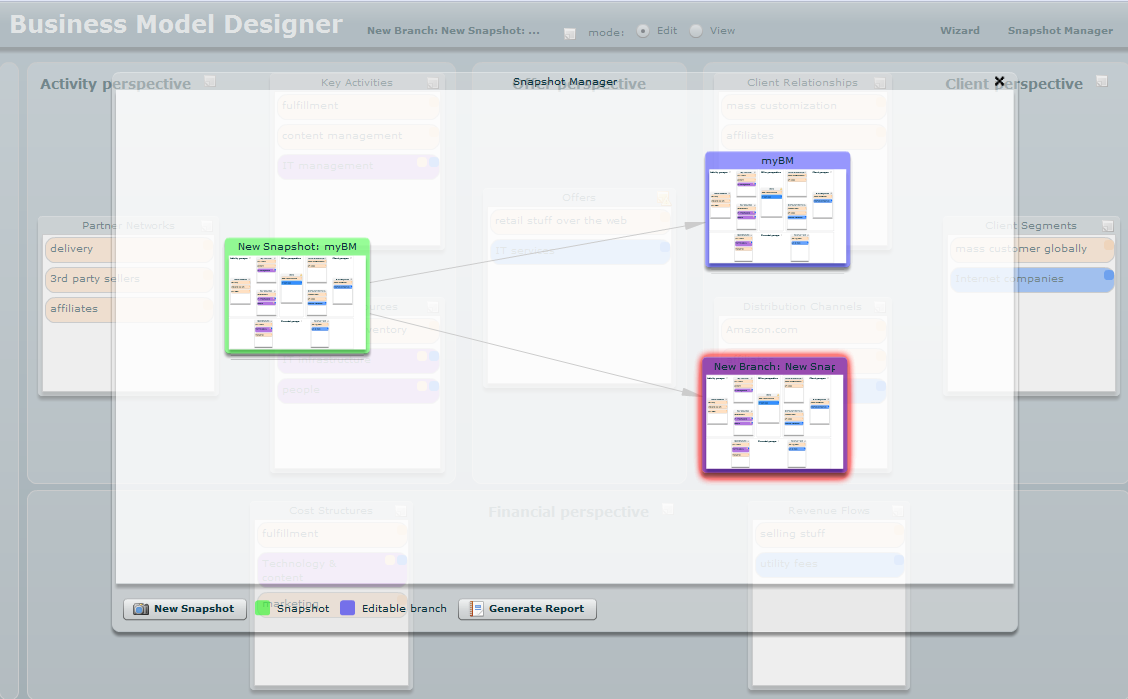This screenshot has height=699, width=1128.
Task: Open the Wizard menu item
Action: (959, 31)
